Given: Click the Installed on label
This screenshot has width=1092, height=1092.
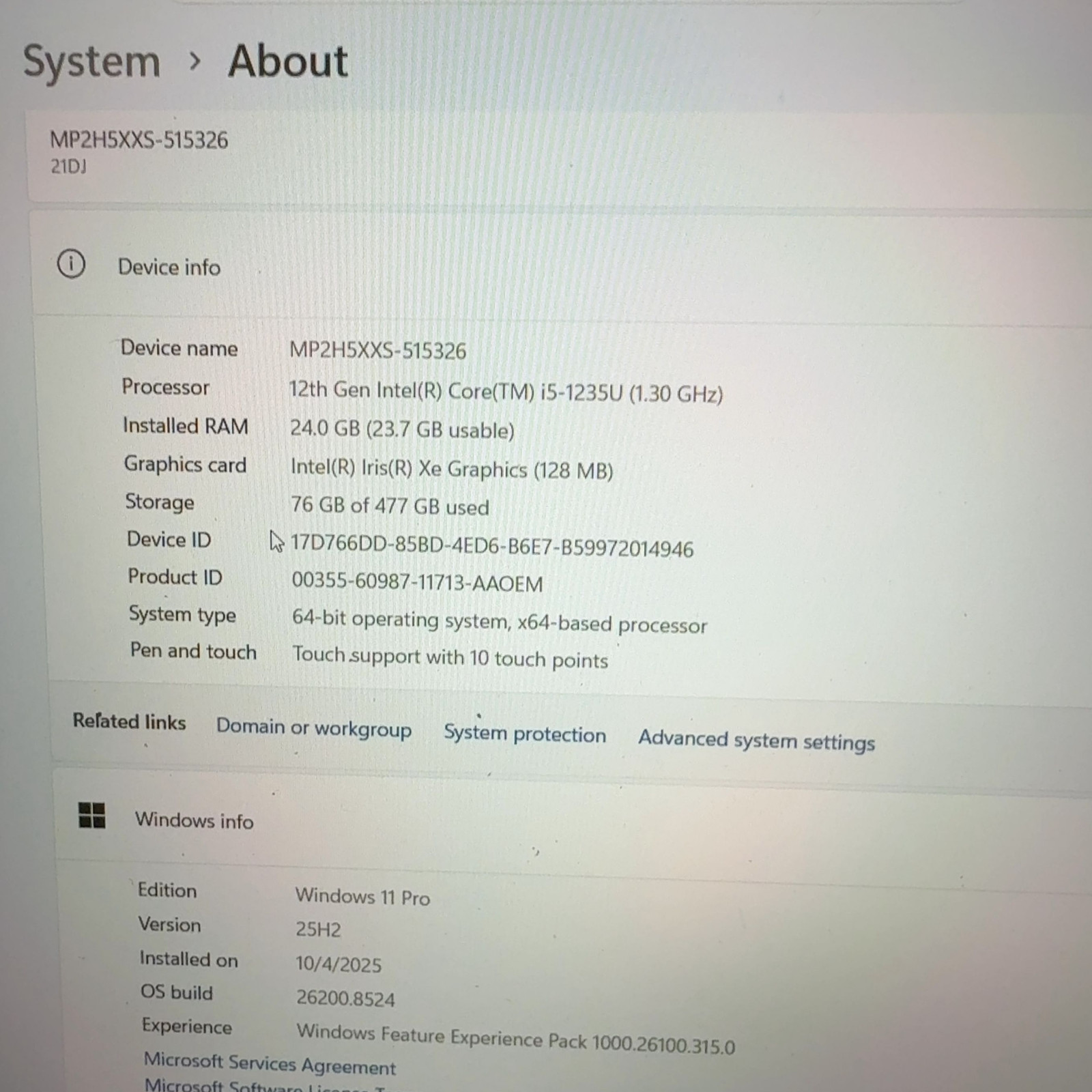Looking at the screenshot, I should [188, 960].
